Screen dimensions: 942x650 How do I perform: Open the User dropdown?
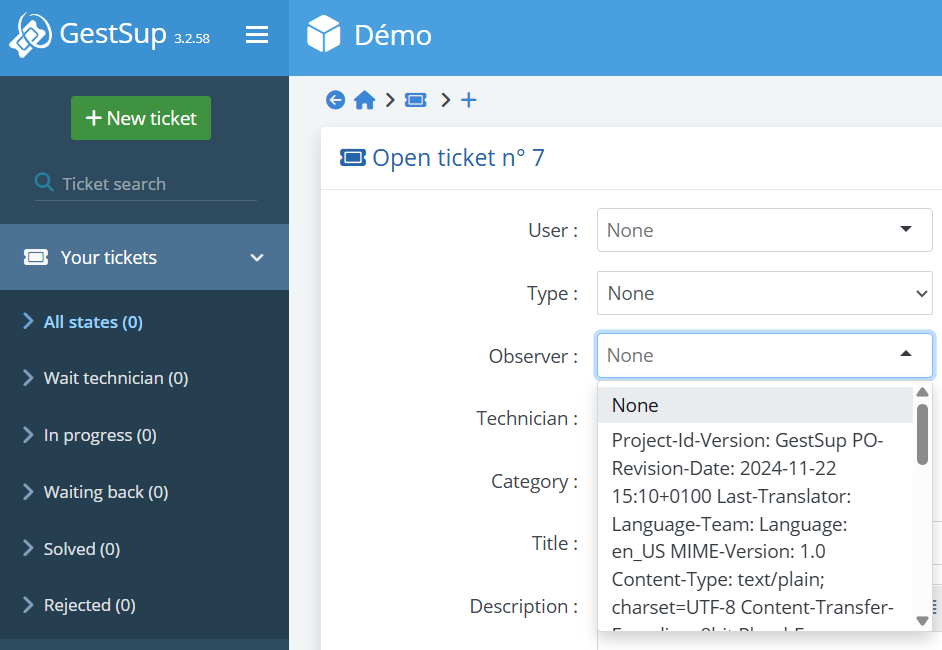[x=764, y=230]
